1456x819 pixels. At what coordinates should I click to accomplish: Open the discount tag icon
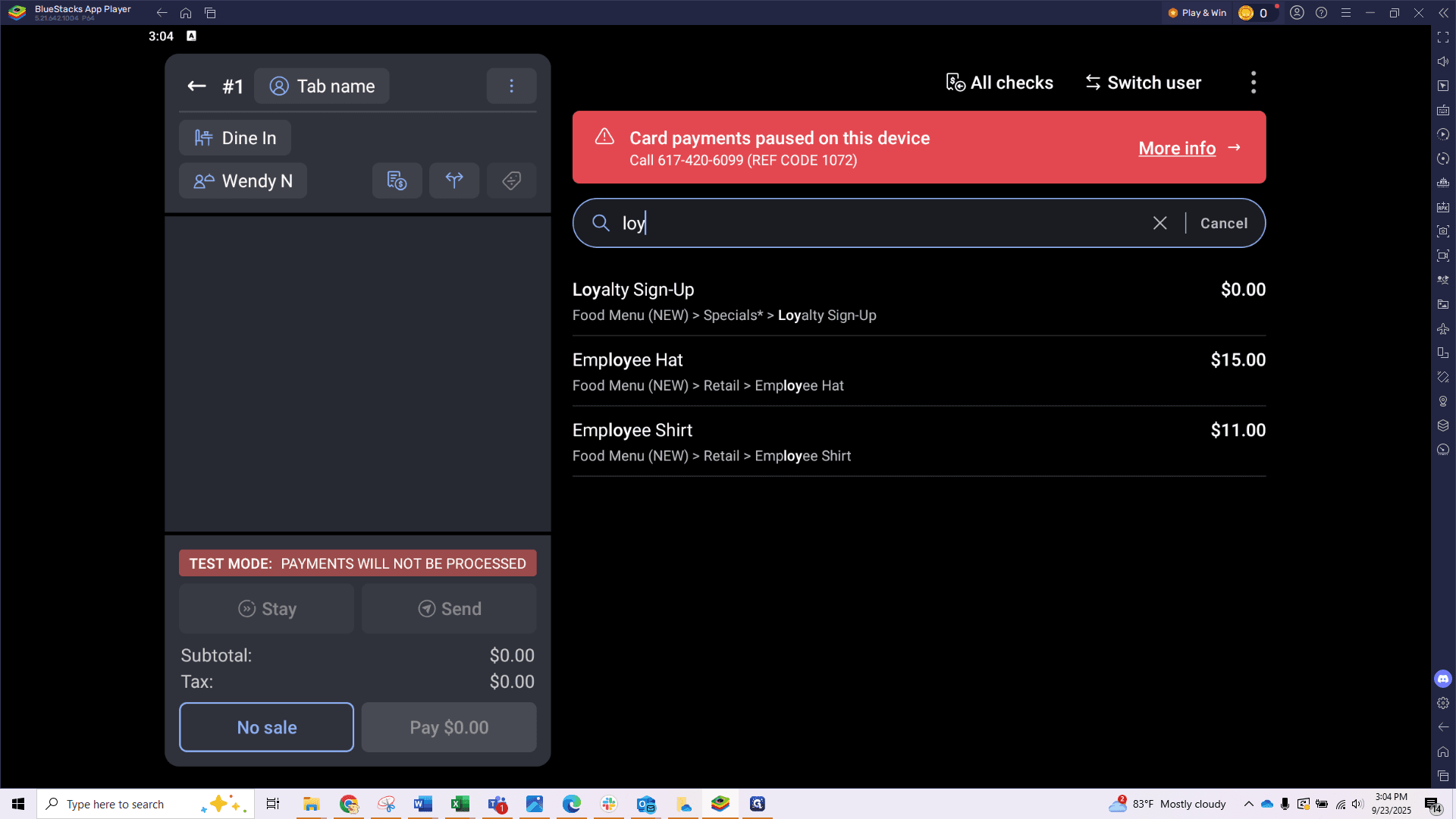tap(511, 180)
